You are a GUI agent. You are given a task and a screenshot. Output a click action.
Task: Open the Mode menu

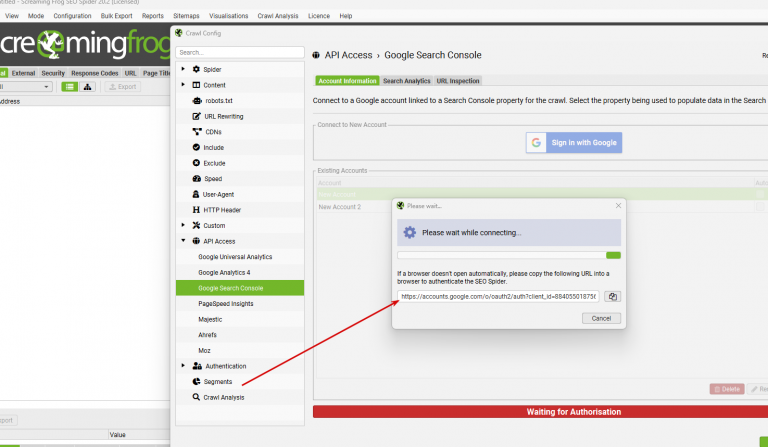point(36,16)
